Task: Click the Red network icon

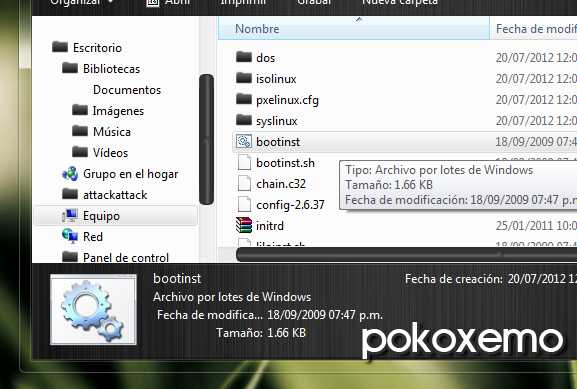Action: (x=70, y=236)
